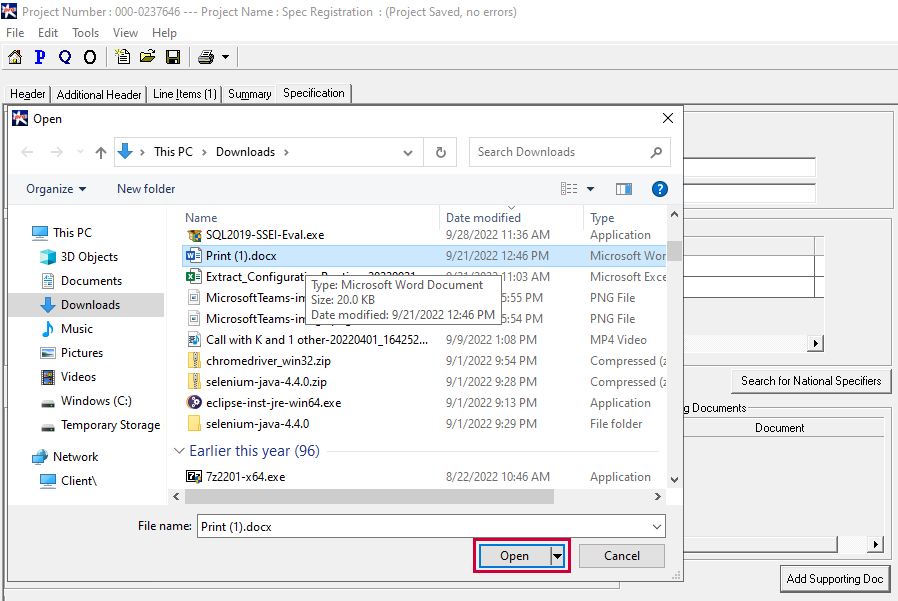Click the open folder toolbar icon
The width and height of the screenshot is (898, 601).
tap(147, 57)
